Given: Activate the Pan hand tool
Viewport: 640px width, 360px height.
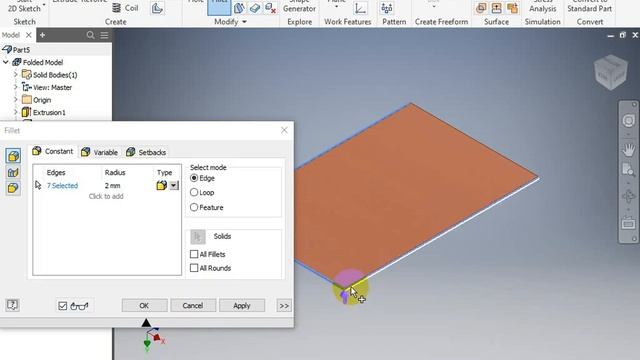Looking at the screenshot, I should 629,149.
